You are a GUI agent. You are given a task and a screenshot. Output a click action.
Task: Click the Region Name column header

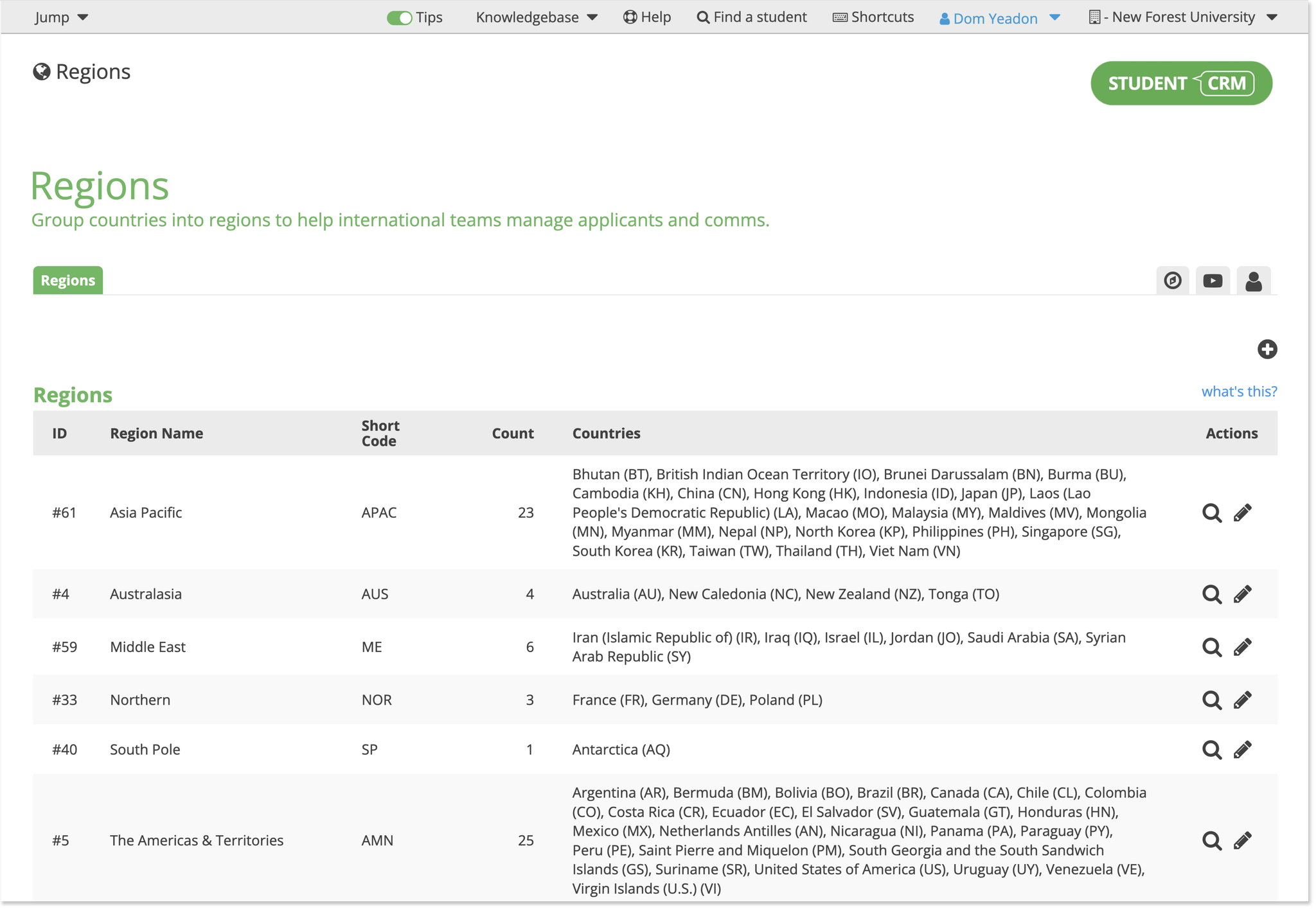point(156,434)
